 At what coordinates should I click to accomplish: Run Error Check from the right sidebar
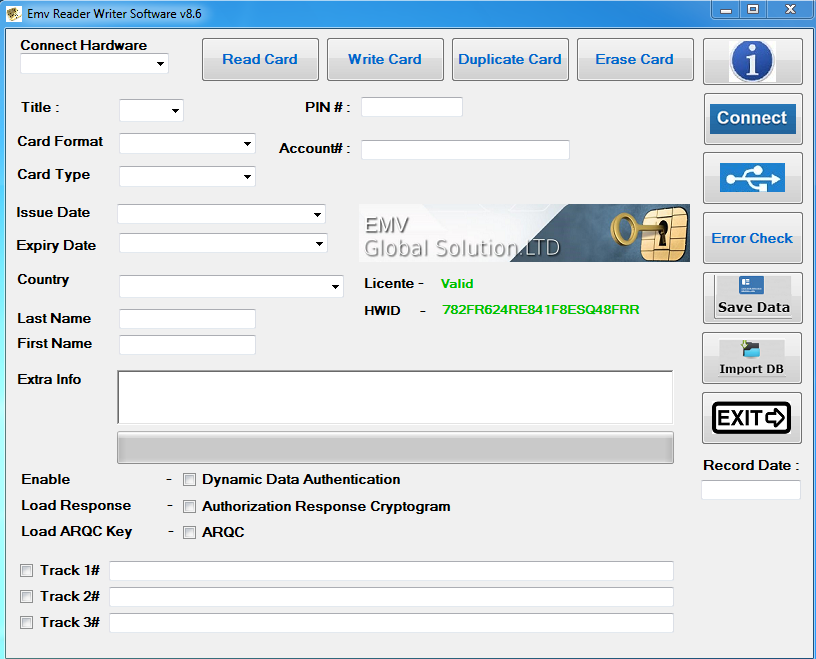coord(751,238)
